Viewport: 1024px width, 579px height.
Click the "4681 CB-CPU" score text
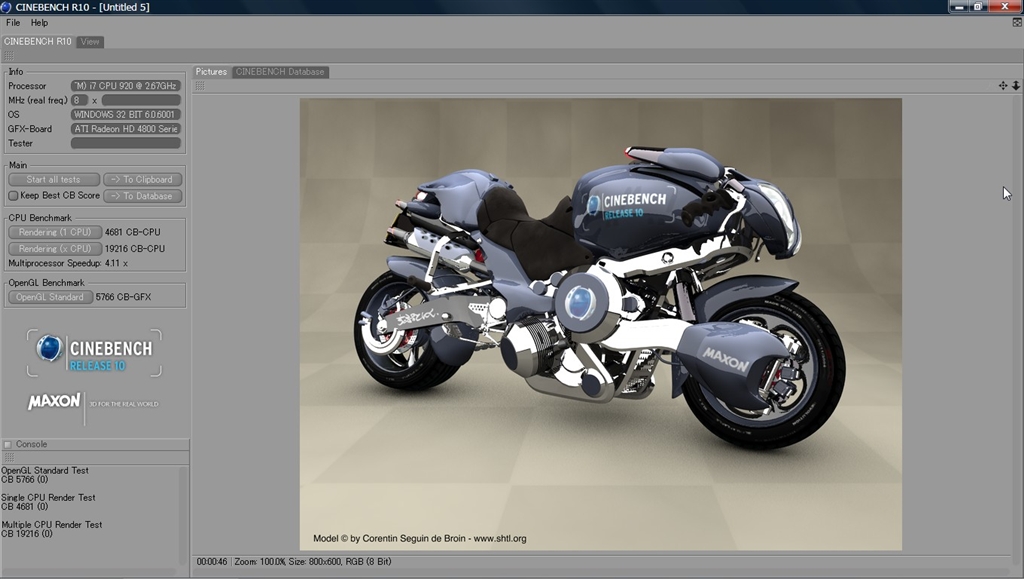click(133, 232)
